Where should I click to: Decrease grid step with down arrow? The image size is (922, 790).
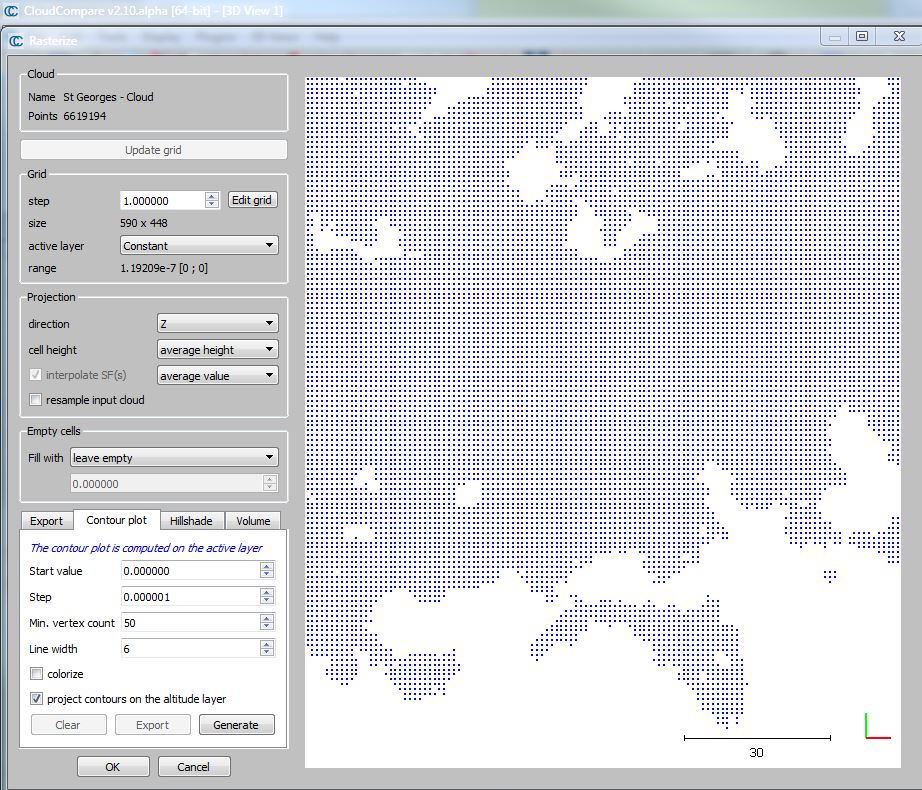pos(211,204)
